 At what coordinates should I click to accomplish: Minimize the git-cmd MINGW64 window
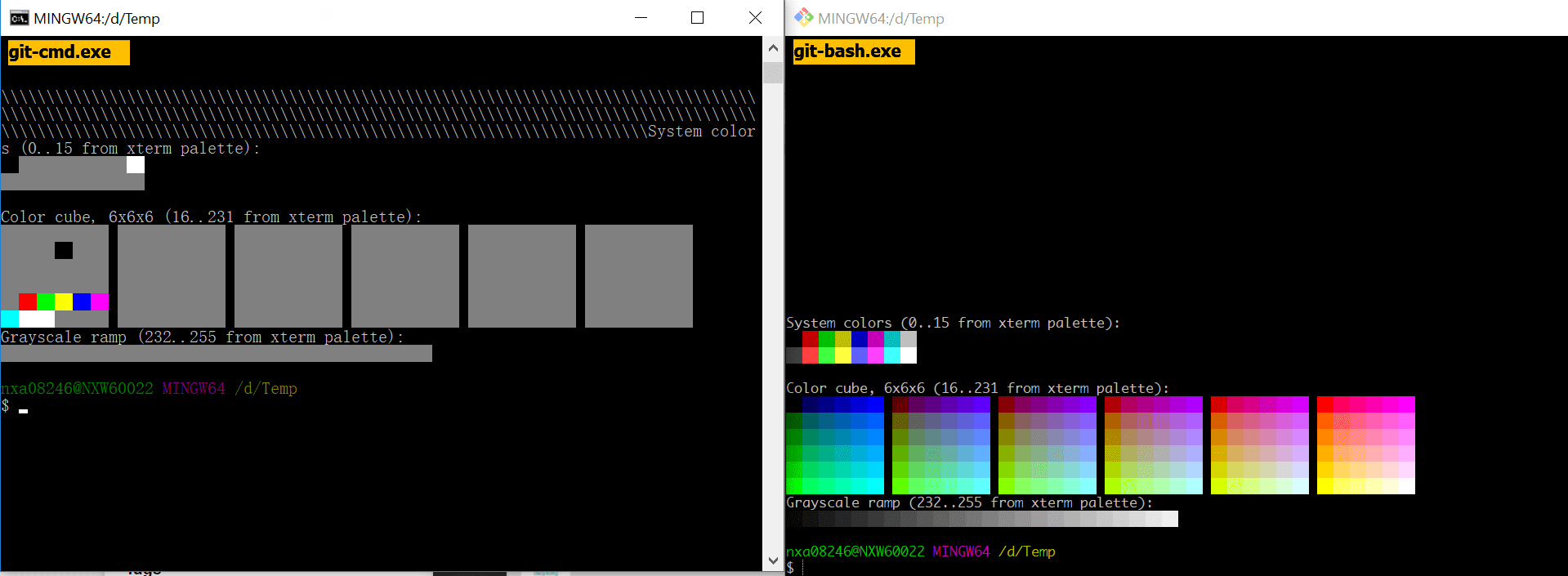(x=641, y=18)
